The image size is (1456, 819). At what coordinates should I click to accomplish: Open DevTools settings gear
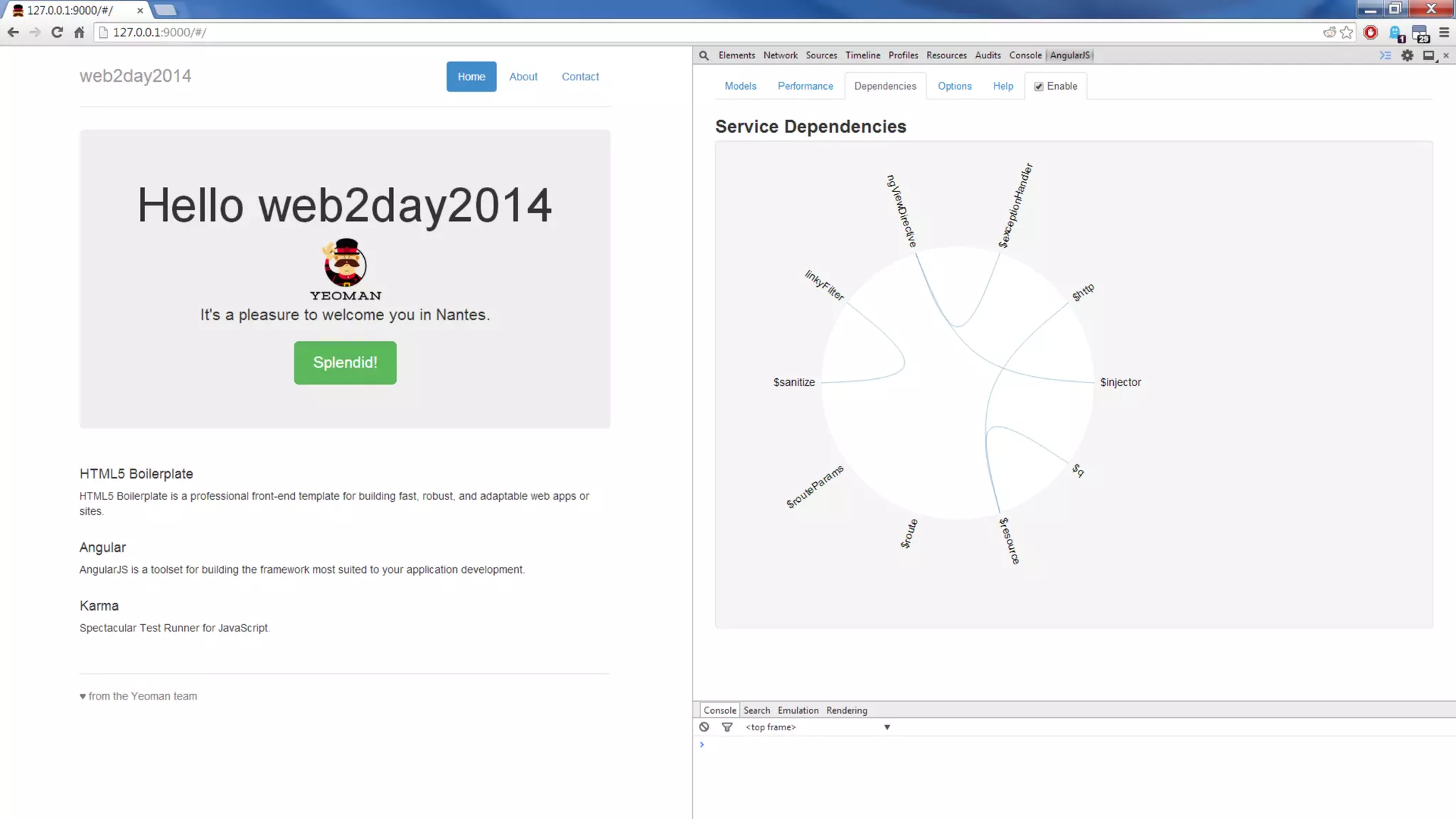(1407, 55)
